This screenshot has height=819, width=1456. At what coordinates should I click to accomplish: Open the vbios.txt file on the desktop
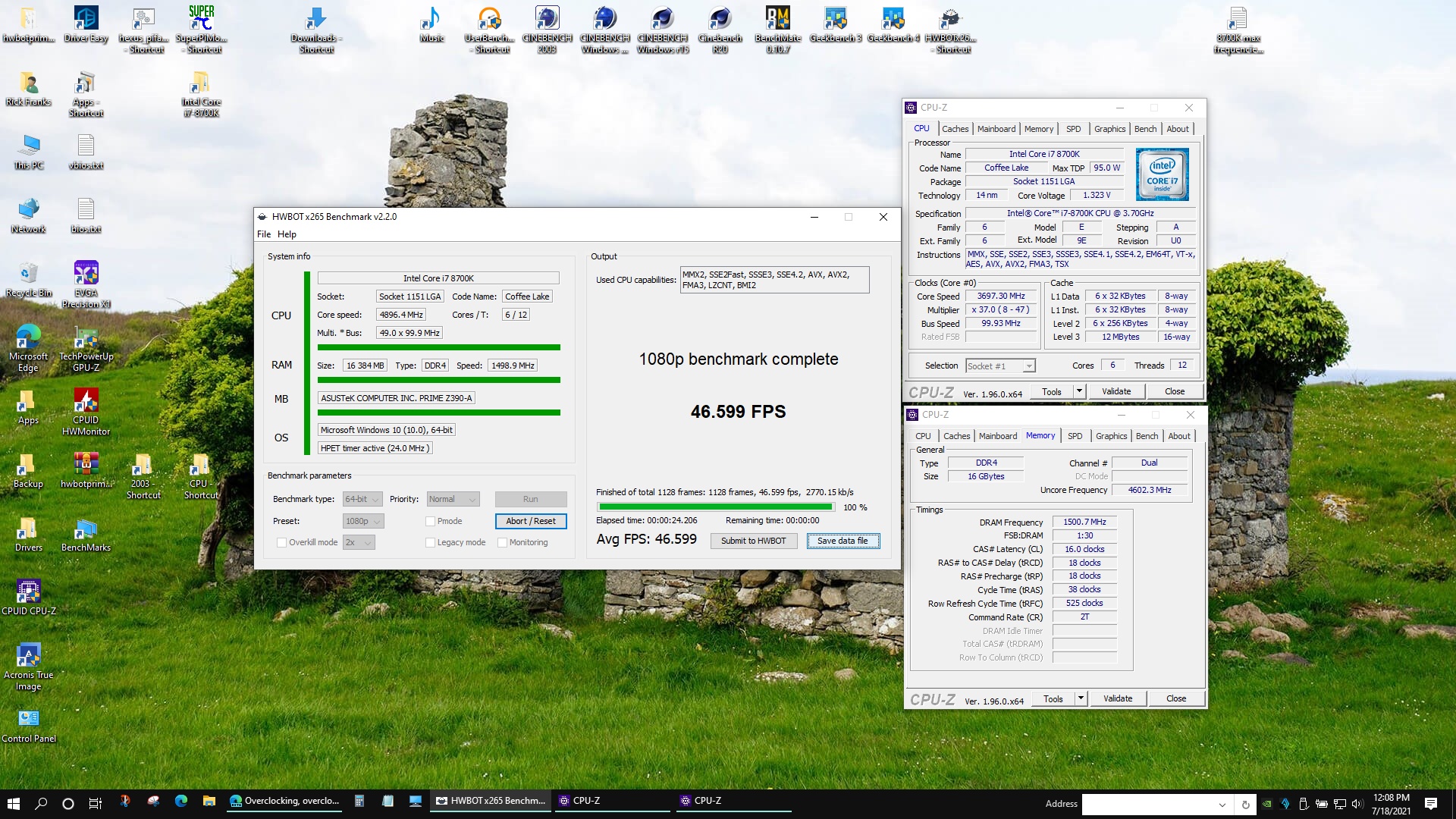pos(86,152)
